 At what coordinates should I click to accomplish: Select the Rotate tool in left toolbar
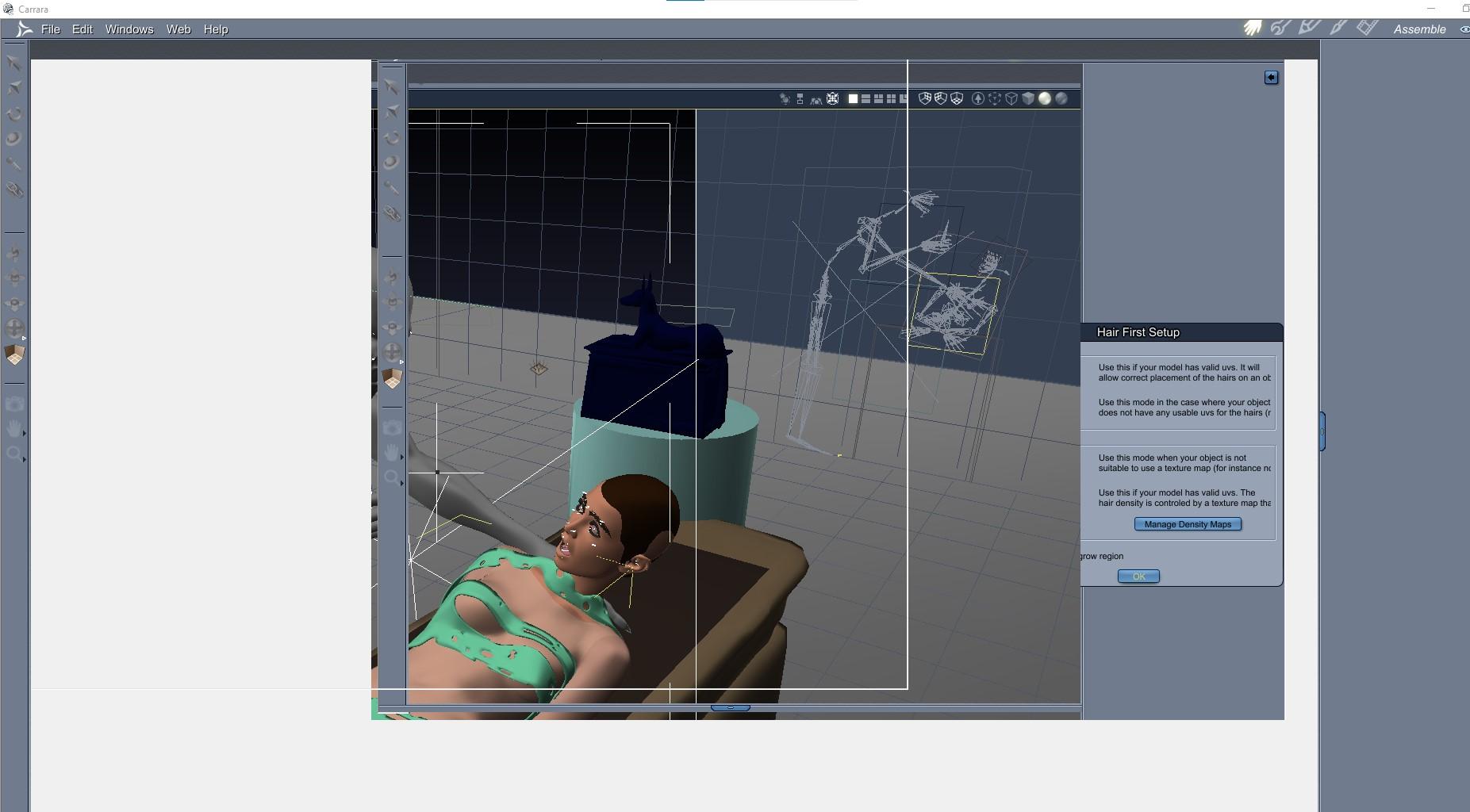pyautogui.click(x=13, y=113)
